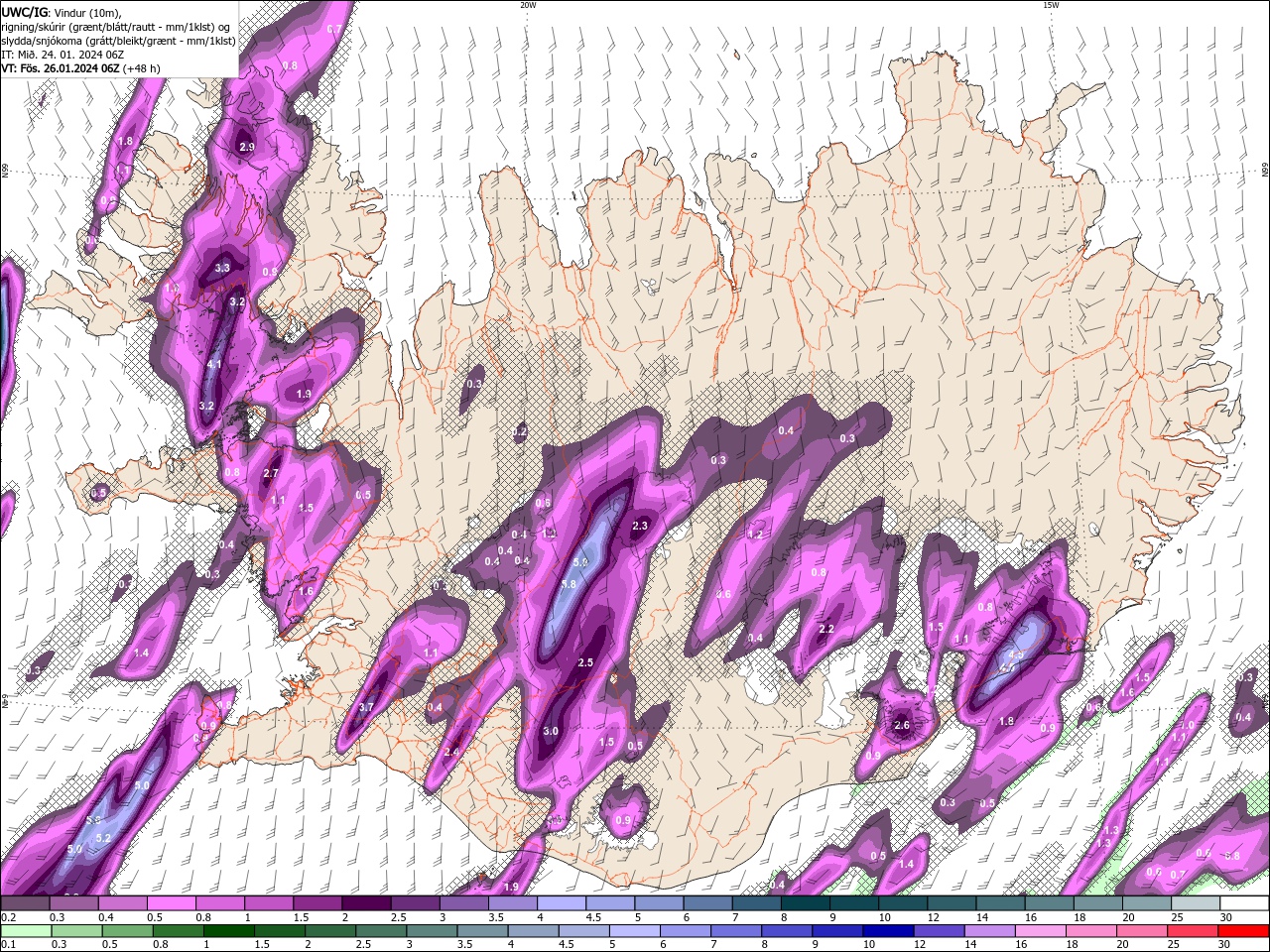Click the 2.3 precipitation value on the map
The image size is (1270, 952).
[640, 527]
